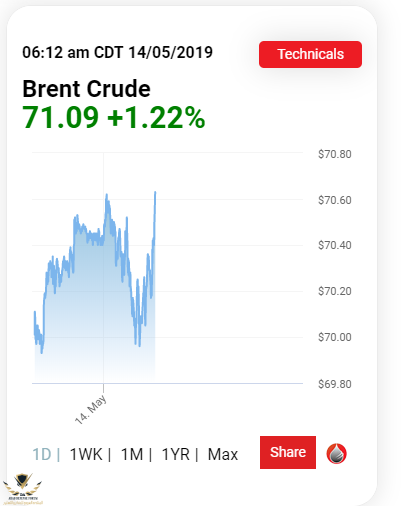Viewport: 401px width, 506px height.
Task: Click the Brent Crude title
Action: (x=86, y=89)
